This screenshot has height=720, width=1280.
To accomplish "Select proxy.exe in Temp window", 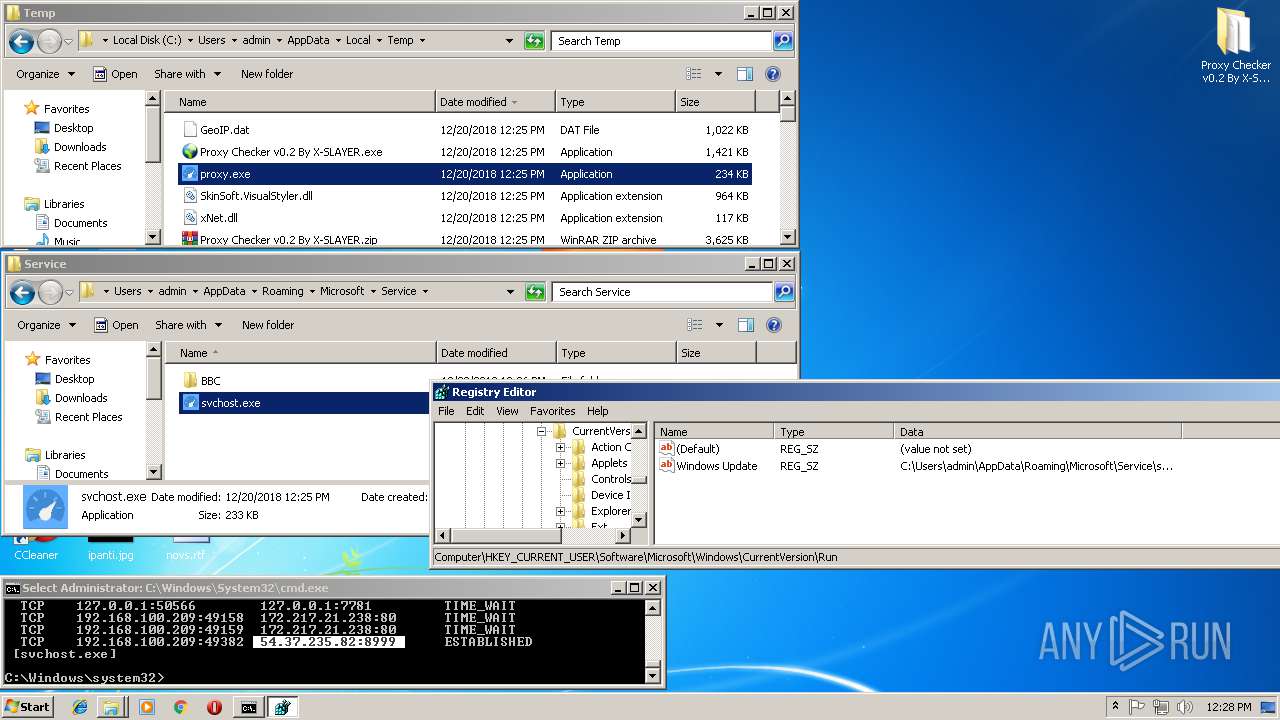I will pos(465,174).
